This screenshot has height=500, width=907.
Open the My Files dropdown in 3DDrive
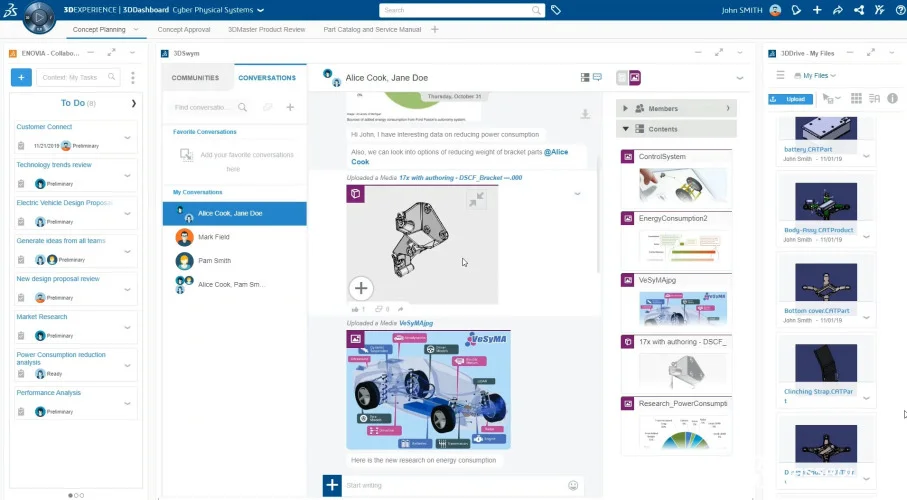point(819,75)
